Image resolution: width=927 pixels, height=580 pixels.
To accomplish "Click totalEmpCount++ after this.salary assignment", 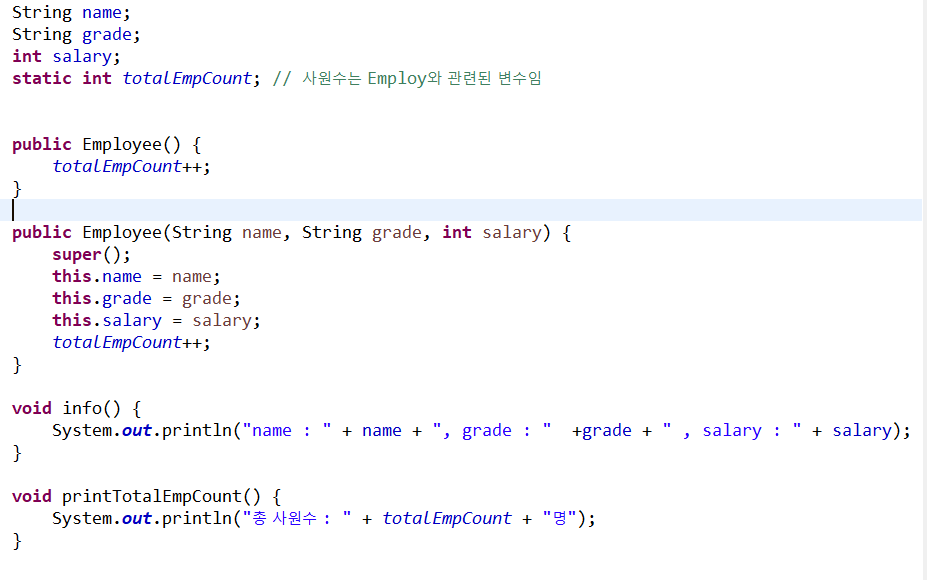I will [x=131, y=342].
